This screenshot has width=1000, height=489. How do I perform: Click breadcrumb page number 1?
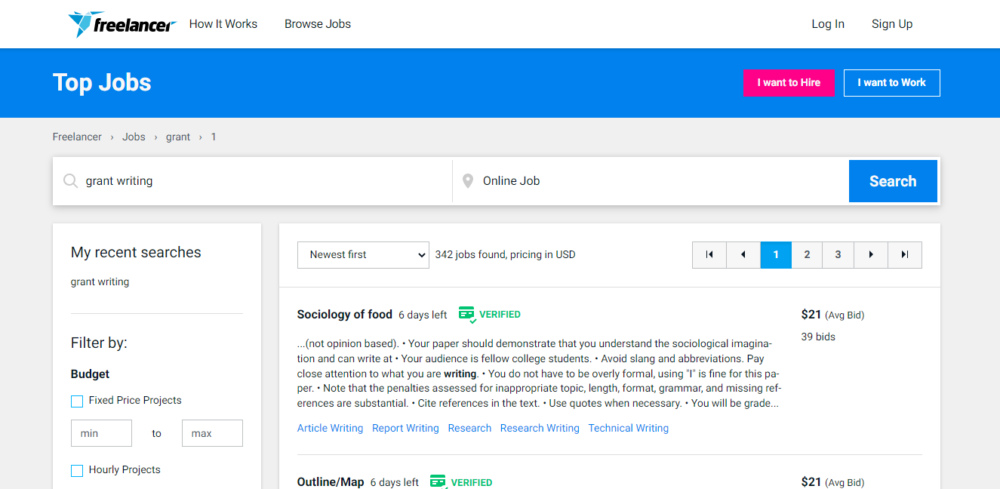[x=214, y=137]
